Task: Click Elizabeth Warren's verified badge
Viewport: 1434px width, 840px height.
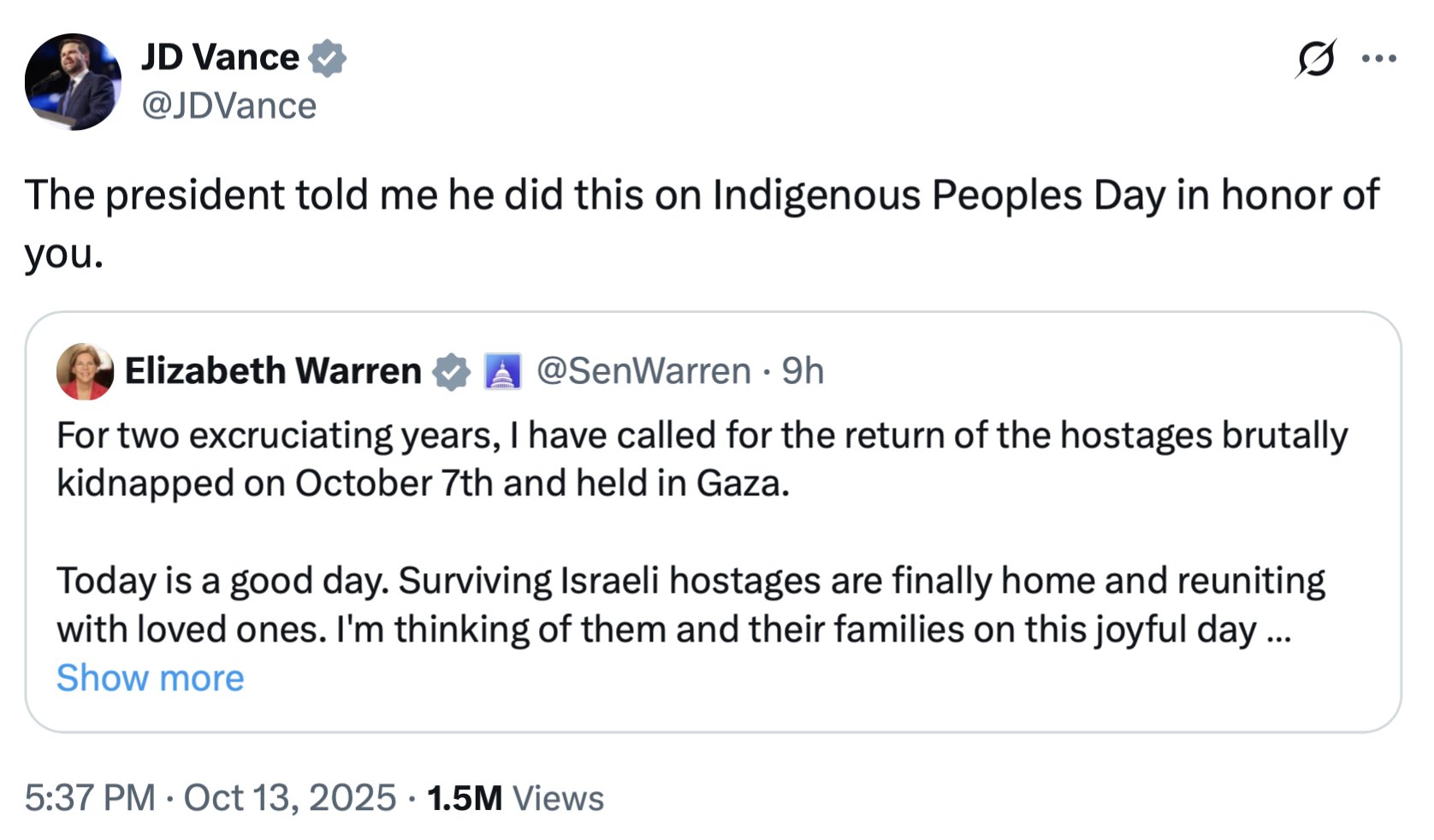Action: (x=451, y=372)
